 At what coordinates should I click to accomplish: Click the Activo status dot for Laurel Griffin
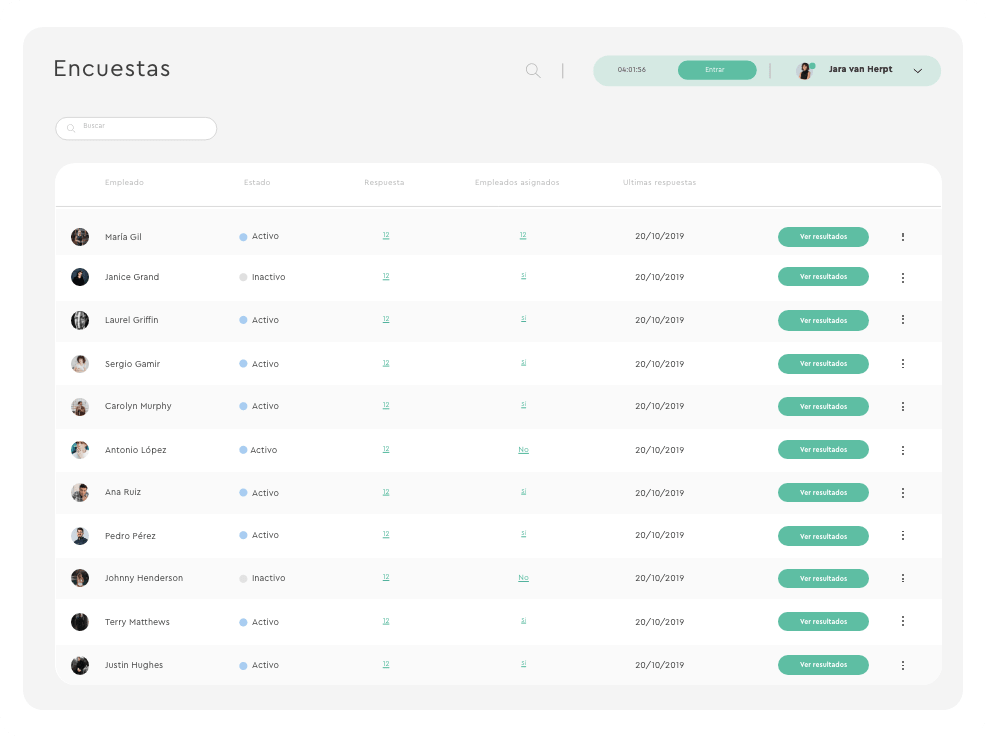point(243,320)
